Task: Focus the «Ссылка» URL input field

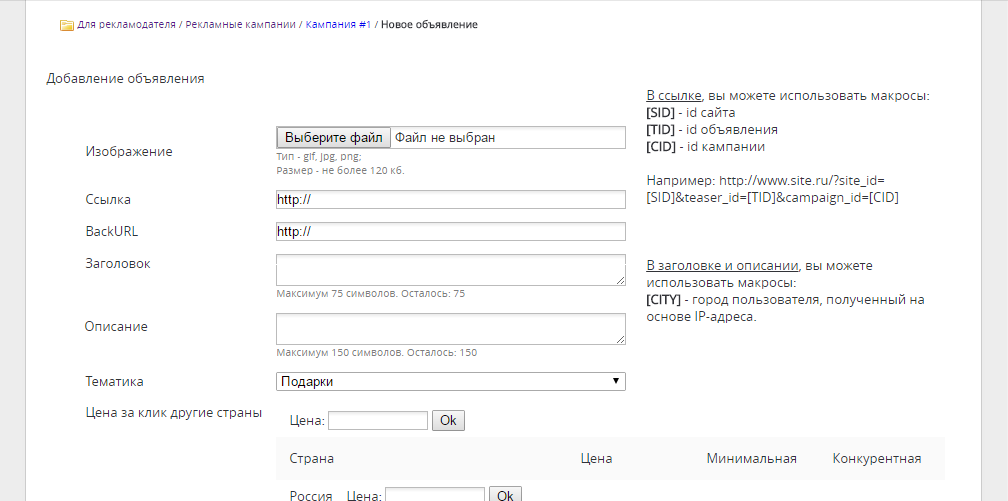Action: click(451, 200)
